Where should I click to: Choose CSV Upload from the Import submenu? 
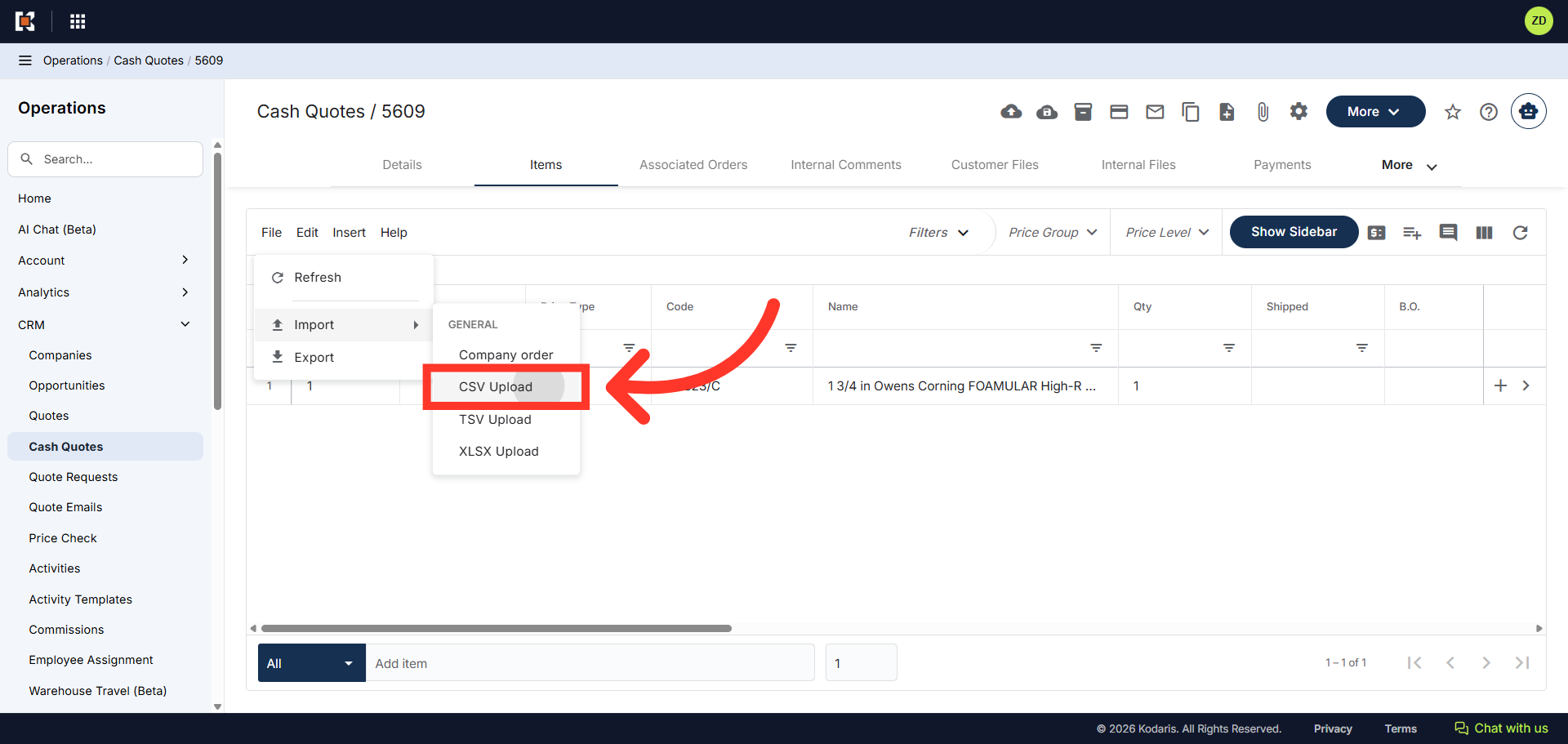pos(506,387)
